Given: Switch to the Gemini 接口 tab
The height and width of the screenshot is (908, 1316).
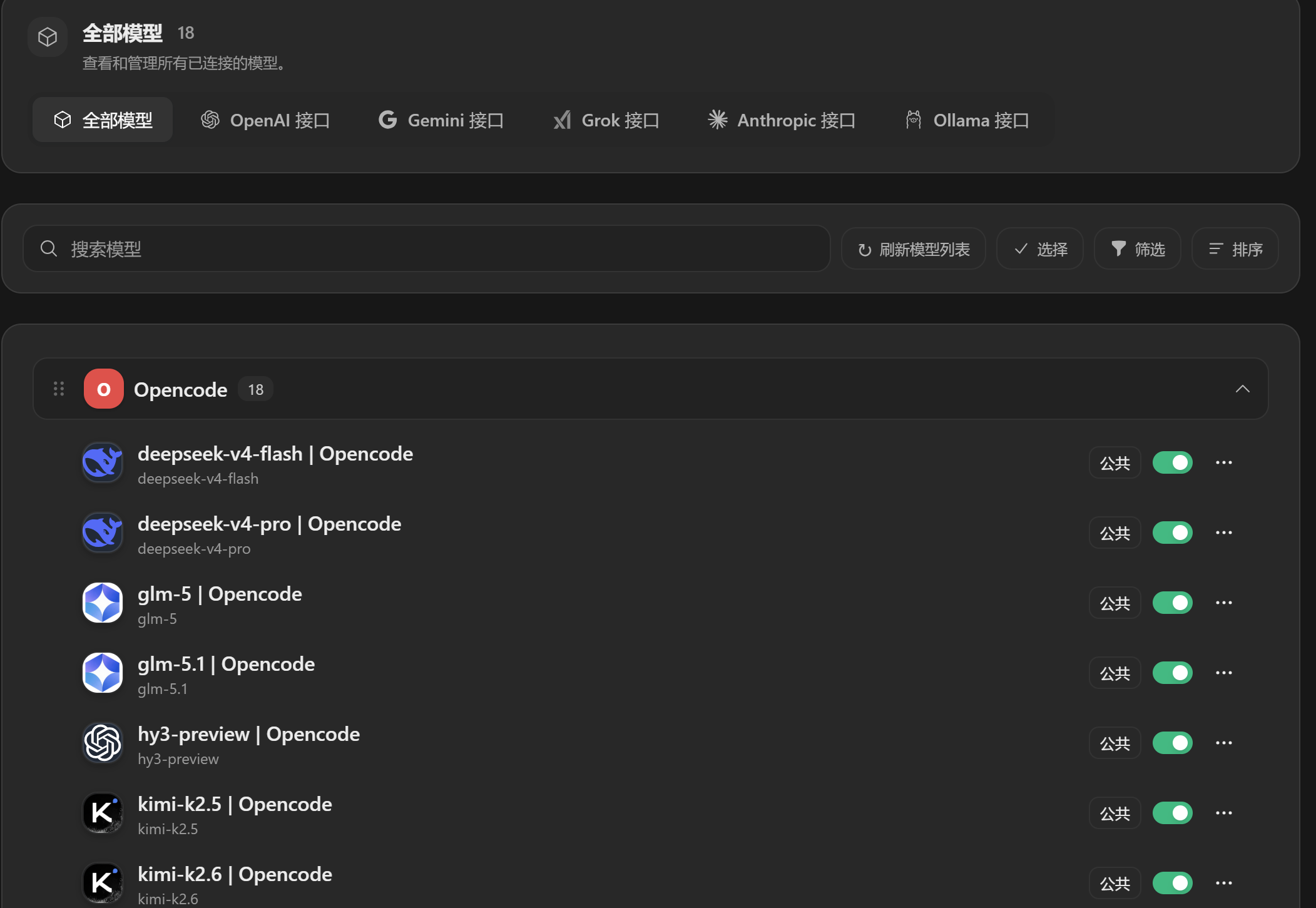Looking at the screenshot, I should (x=441, y=120).
